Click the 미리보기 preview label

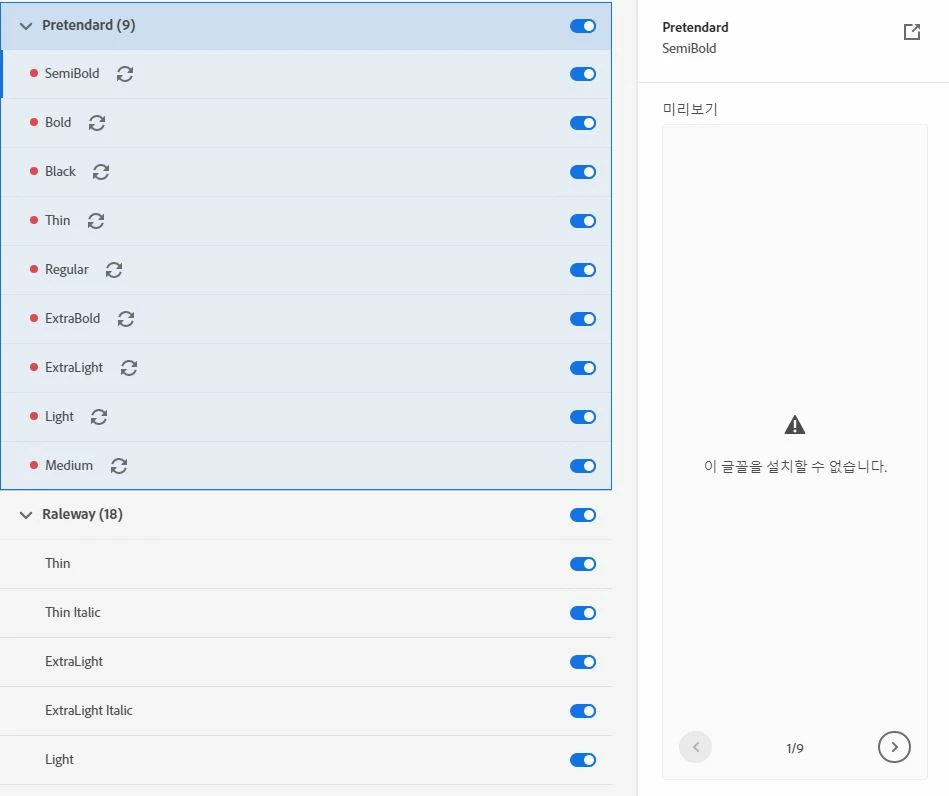tap(690, 109)
